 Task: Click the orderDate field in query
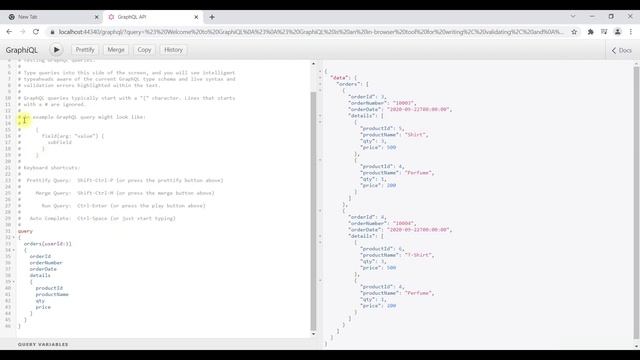[43, 269]
